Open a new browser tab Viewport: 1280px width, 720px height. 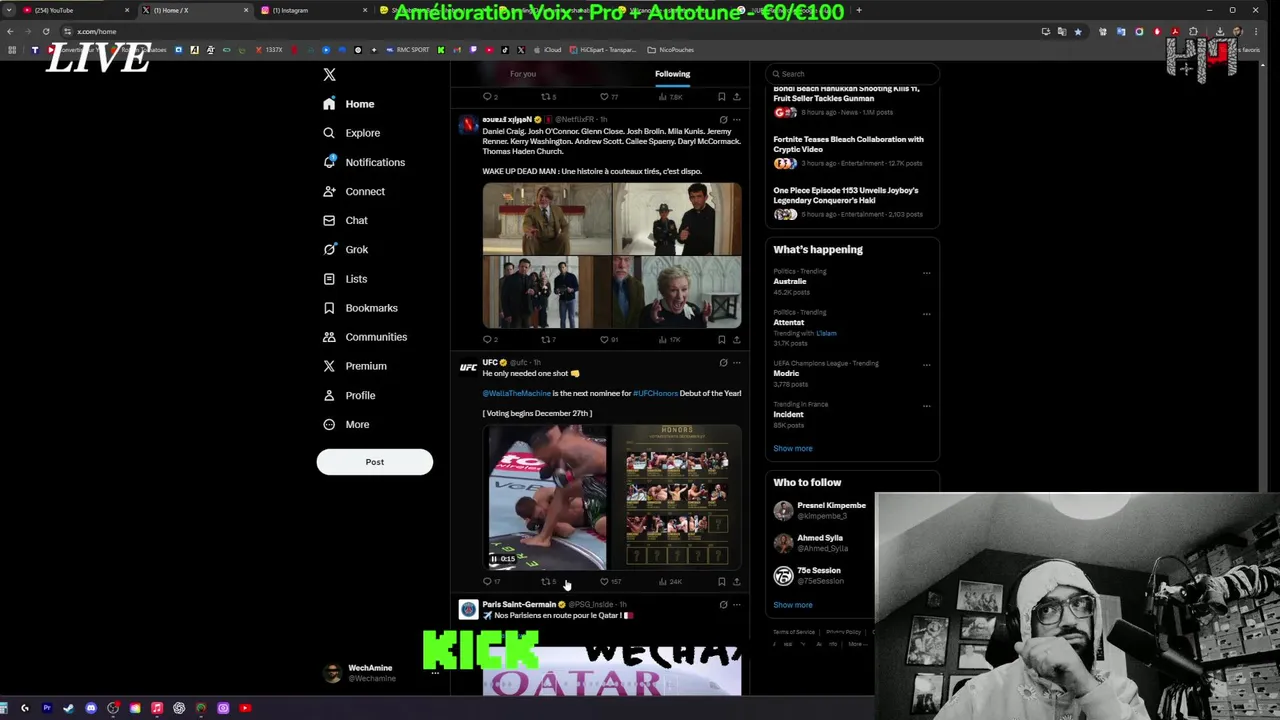pos(859,10)
